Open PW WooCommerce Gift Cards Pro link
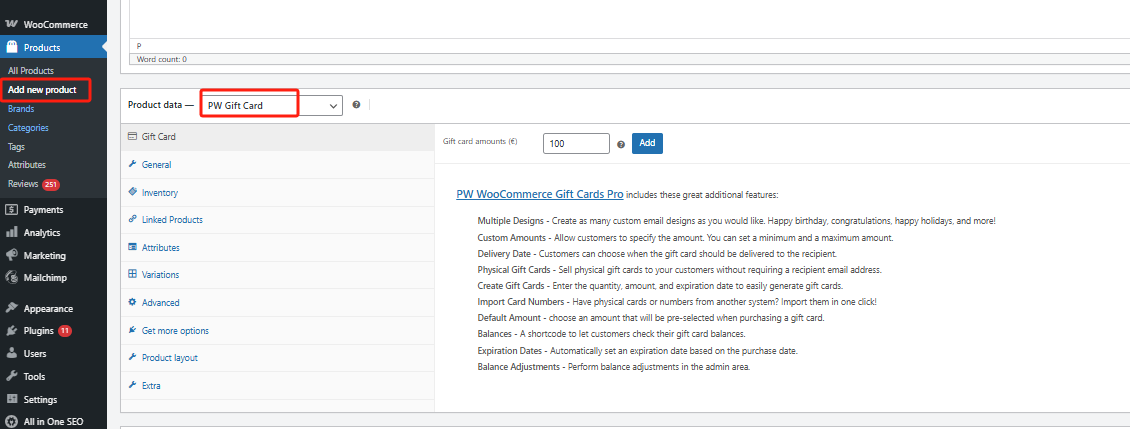This screenshot has height=429, width=1130. coord(539,194)
